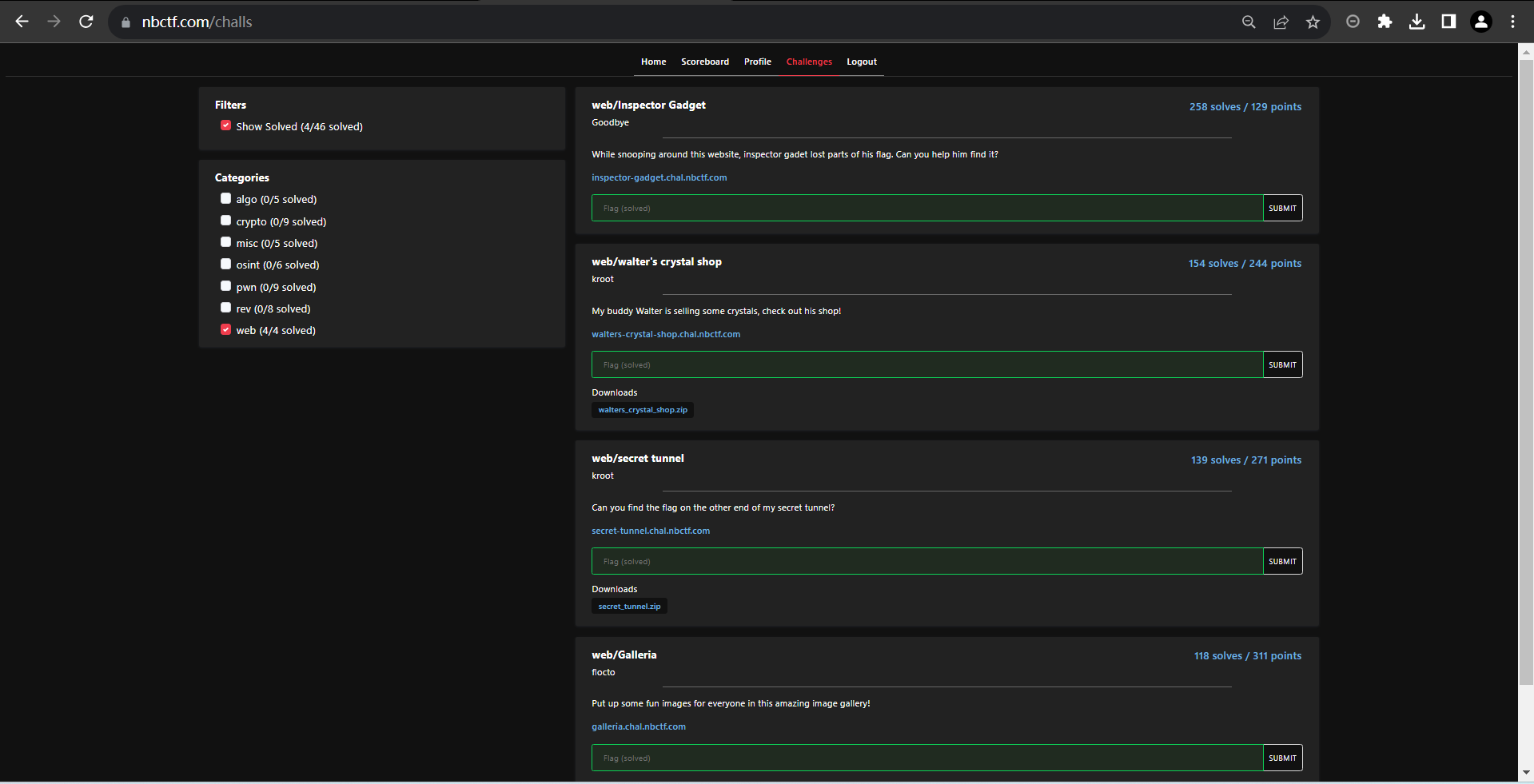
Task: Check the pwn category checkbox
Action: point(225,286)
